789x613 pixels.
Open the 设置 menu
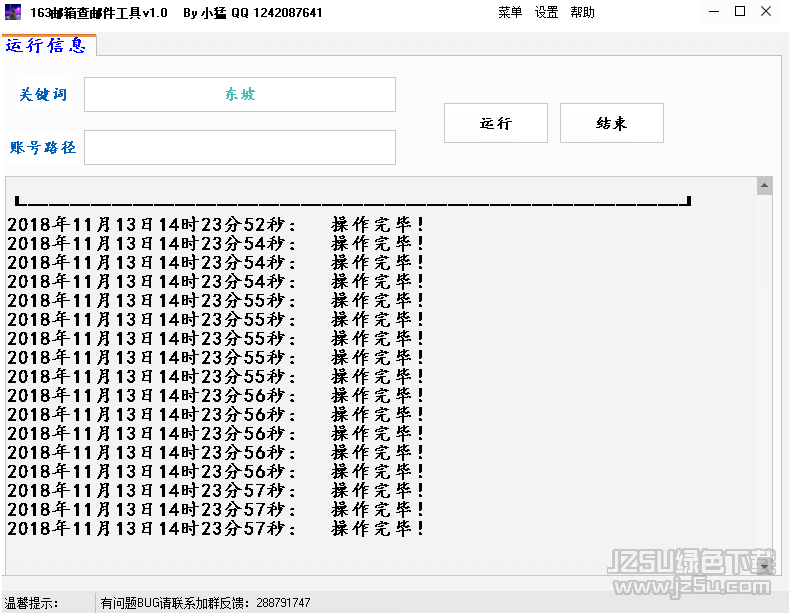546,12
